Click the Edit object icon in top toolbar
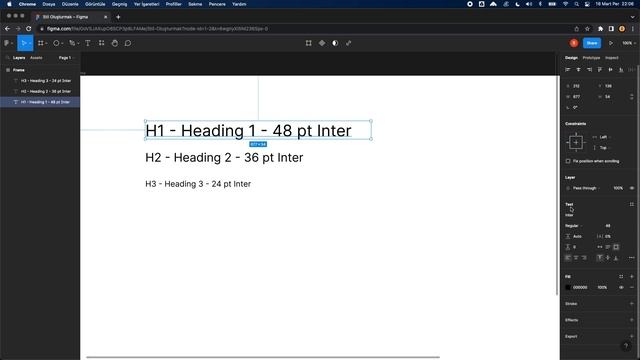Viewport: 640px width, 360px height. click(309, 43)
